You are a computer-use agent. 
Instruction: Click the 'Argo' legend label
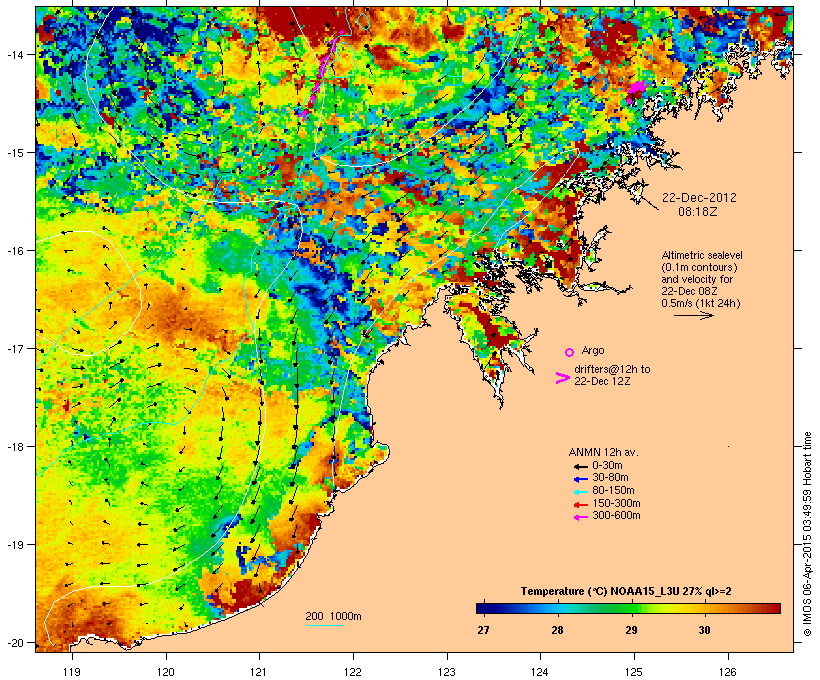pos(593,350)
